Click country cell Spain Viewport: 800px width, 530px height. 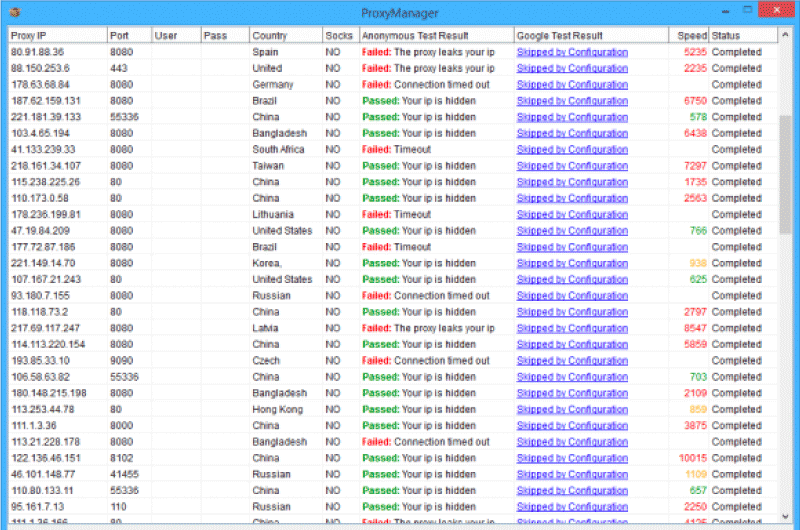[x=265, y=52]
